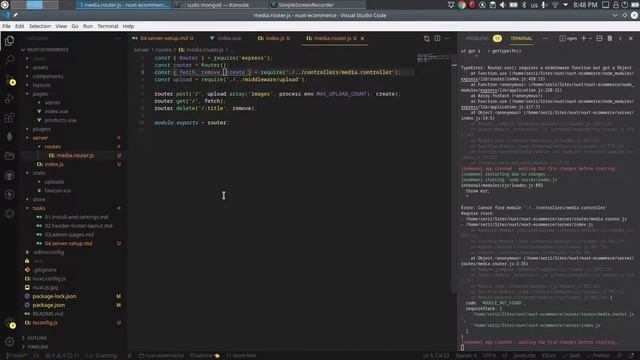Viewport: 640px width, 360px height.
Task: Switch to SimpleScreenRecorder taskbar window
Action: [x=306, y=5]
